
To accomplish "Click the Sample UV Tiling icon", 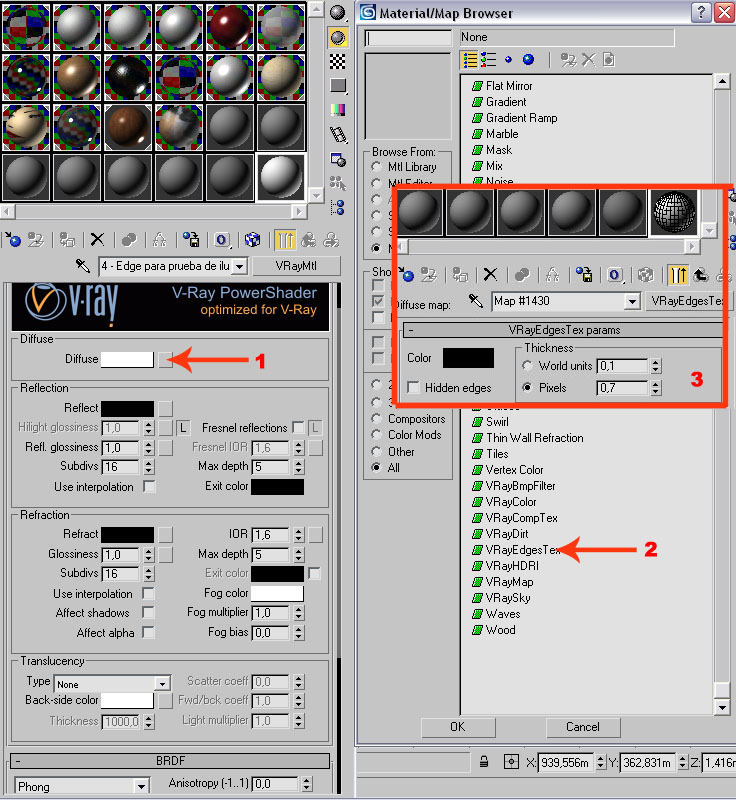I will 337,85.
